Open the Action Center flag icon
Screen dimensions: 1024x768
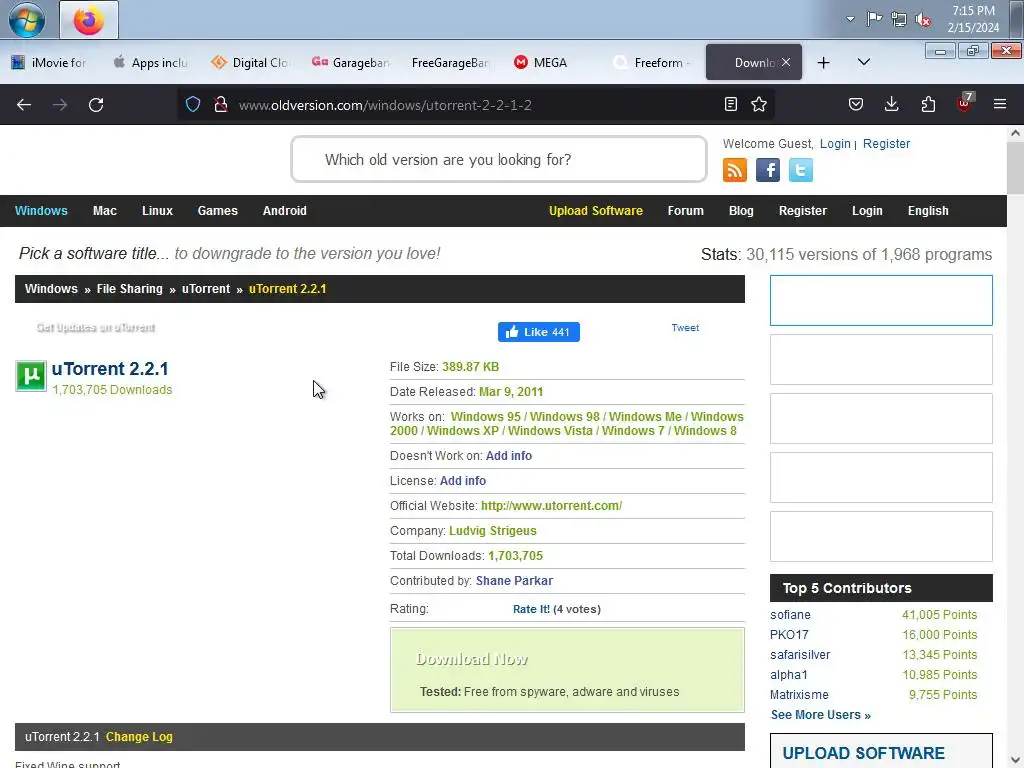click(x=874, y=19)
